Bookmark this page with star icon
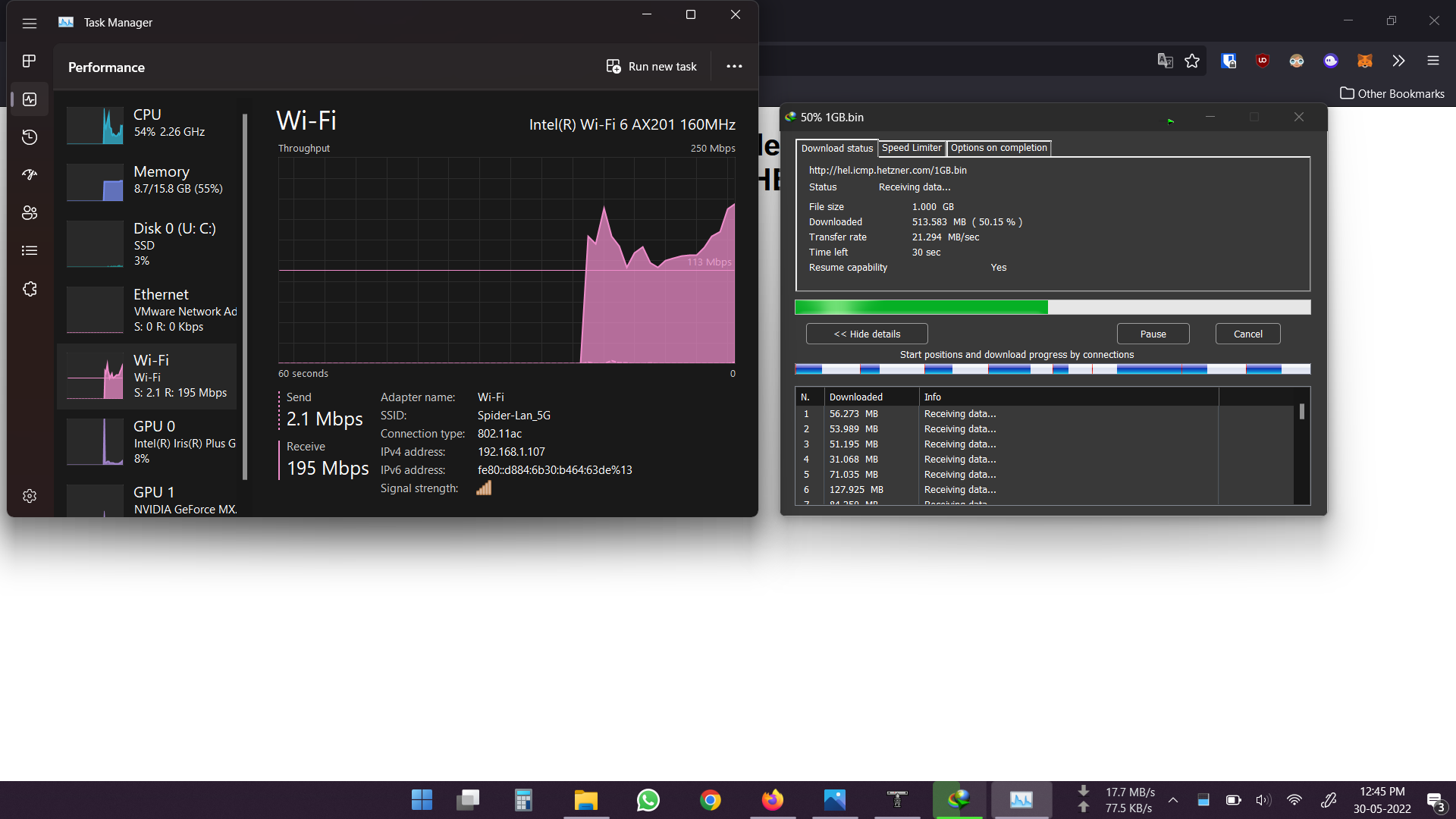The height and width of the screenshot is (819, 1456). pos(1192,61)
